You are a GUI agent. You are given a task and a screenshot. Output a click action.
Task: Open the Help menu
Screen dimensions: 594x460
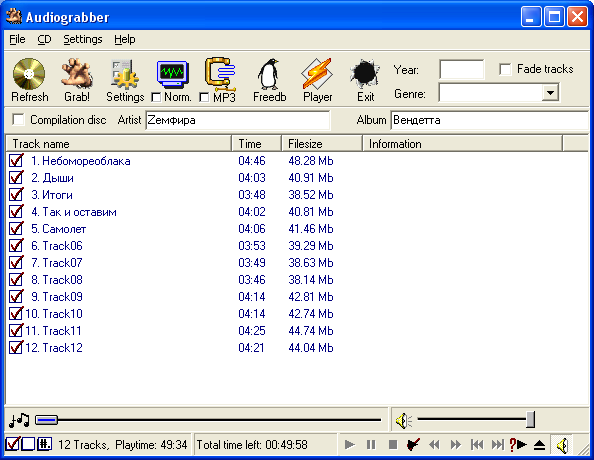(125, 39)
